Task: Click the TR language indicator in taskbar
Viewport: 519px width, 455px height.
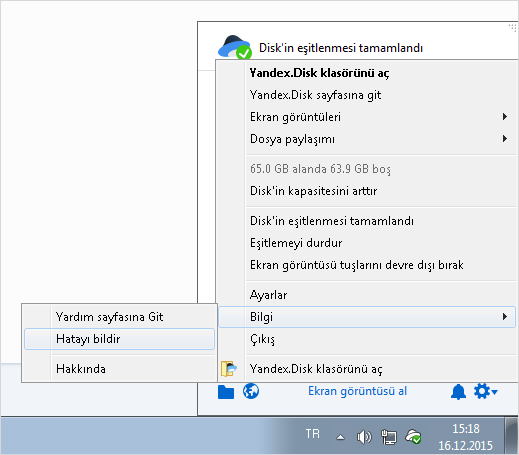Action: [312, 434]
